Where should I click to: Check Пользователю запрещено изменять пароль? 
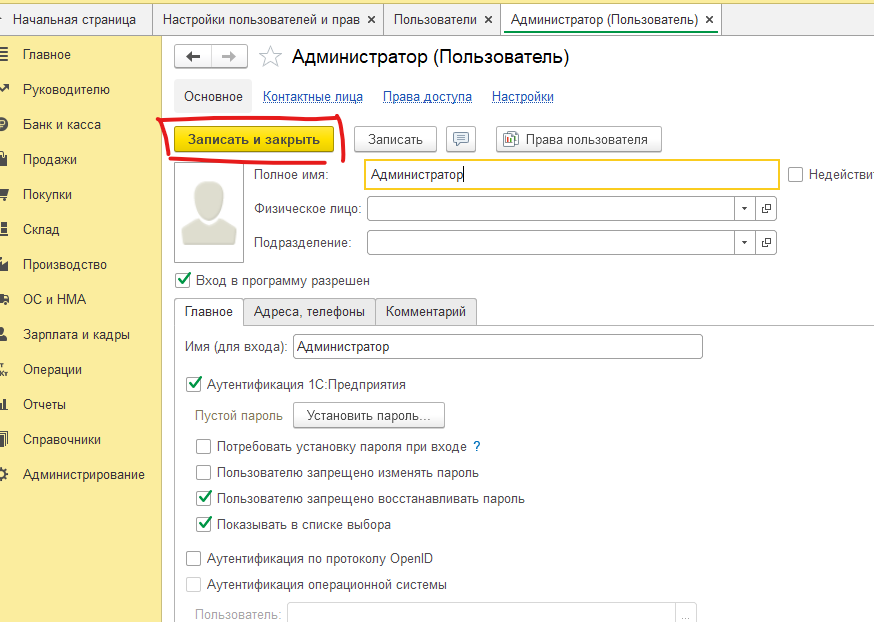pyautogui.click(x=203, y=473)
